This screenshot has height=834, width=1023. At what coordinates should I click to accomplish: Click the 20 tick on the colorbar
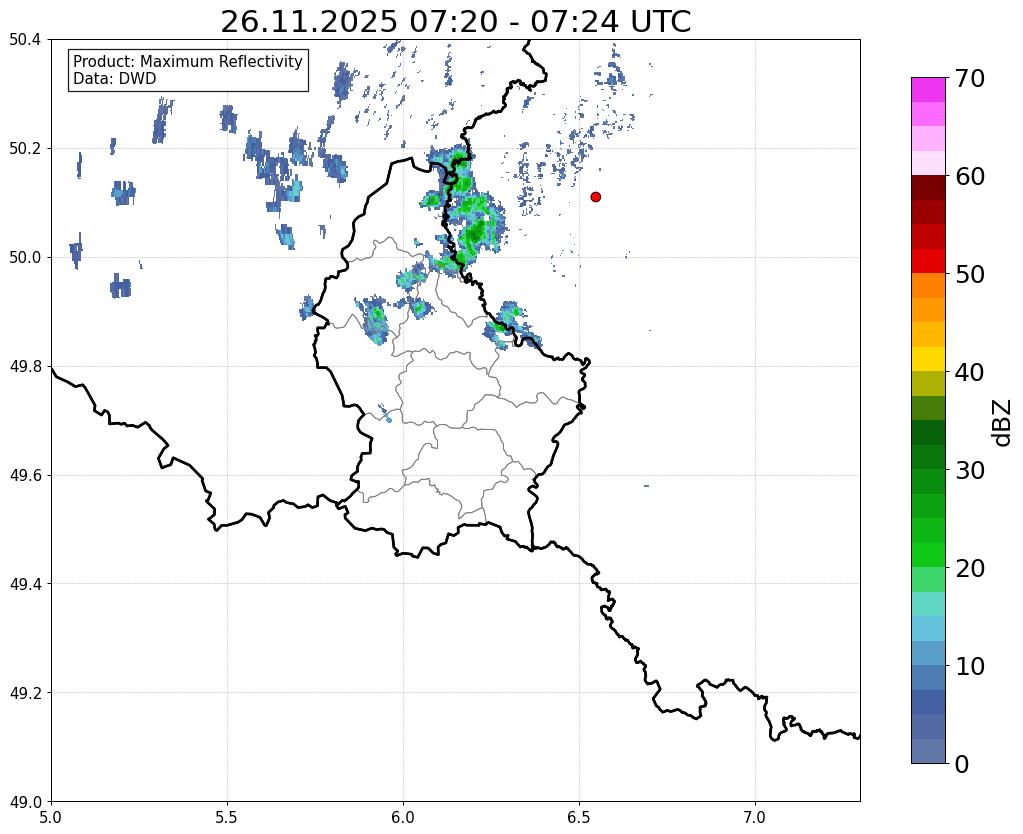969,568
